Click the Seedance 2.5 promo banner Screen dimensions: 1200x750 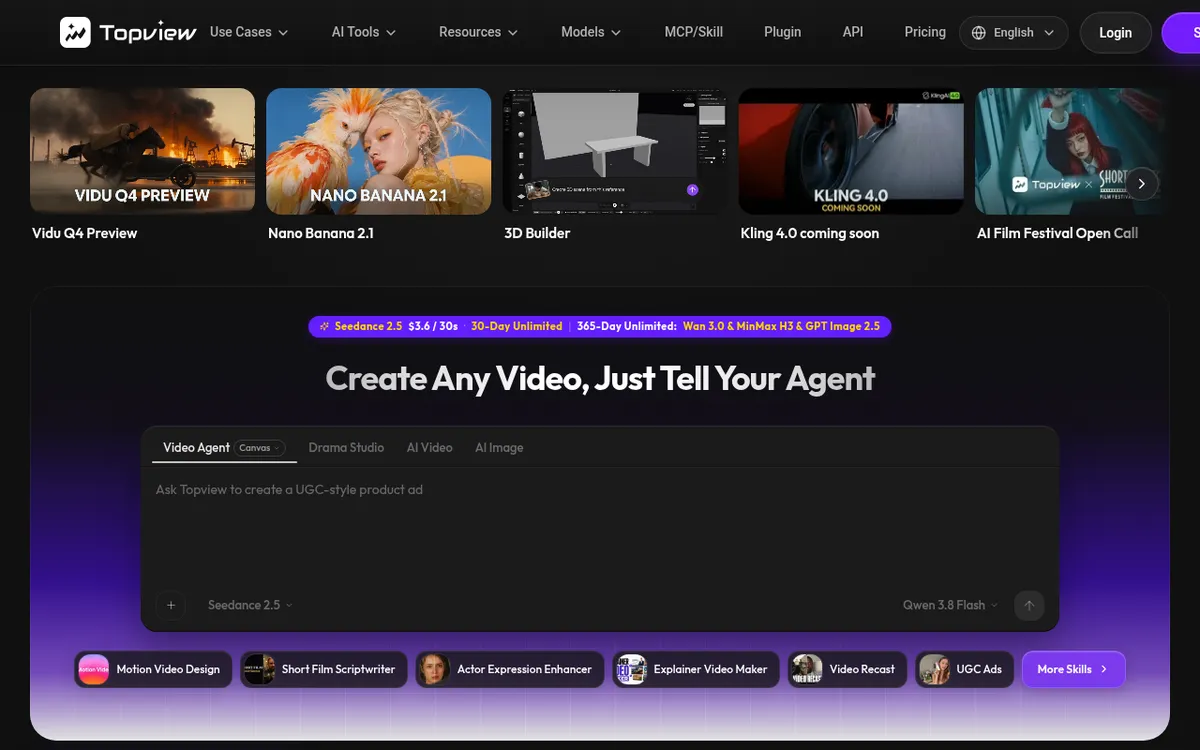click(599, 326)
